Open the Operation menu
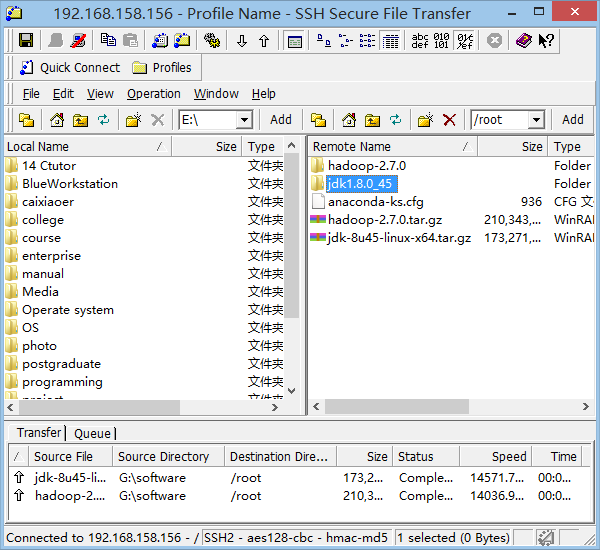Viewport: 600px width, 550px height. tap(154, 94)
